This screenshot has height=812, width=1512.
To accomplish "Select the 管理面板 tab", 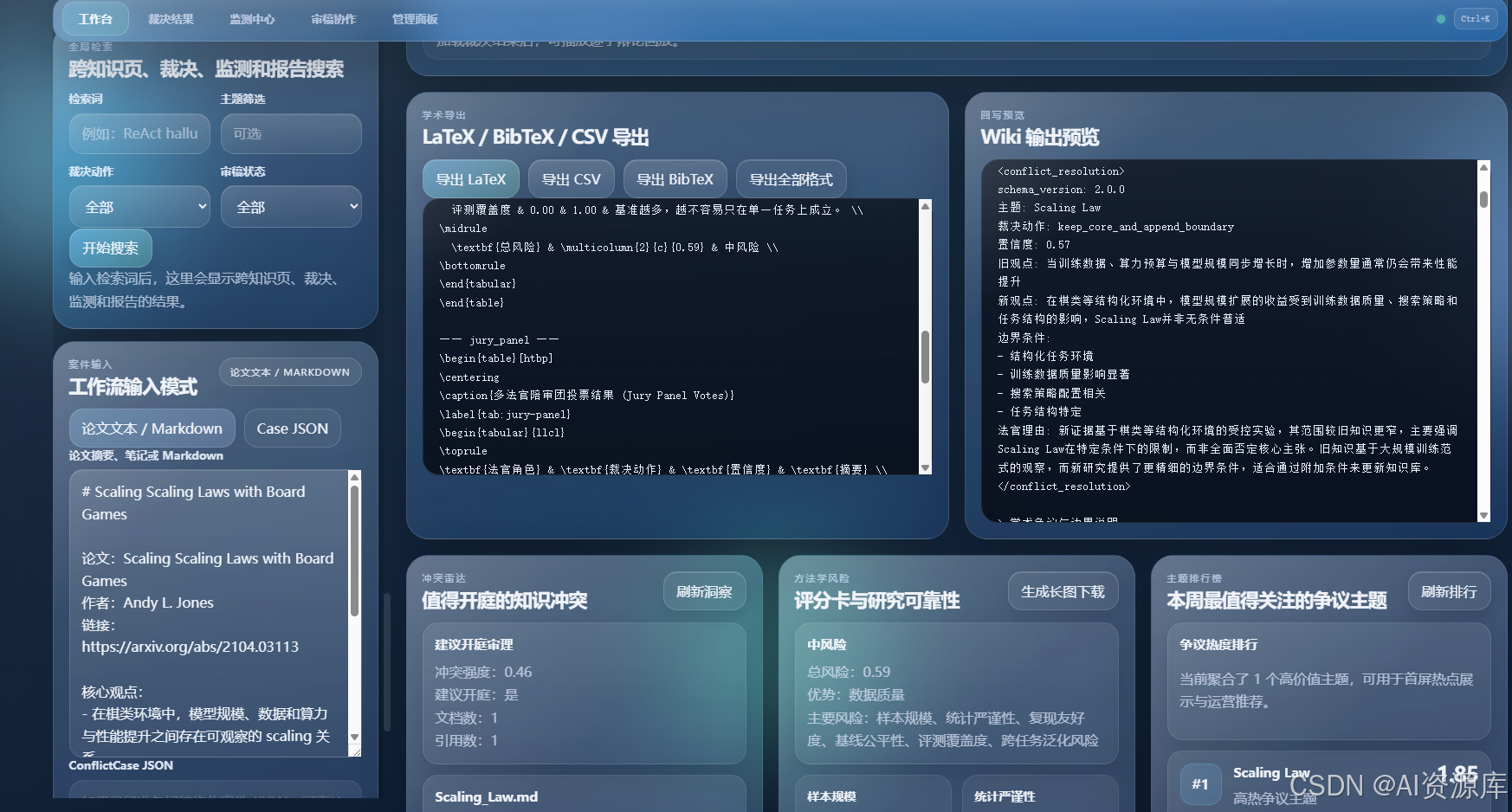I will [415, 19].
